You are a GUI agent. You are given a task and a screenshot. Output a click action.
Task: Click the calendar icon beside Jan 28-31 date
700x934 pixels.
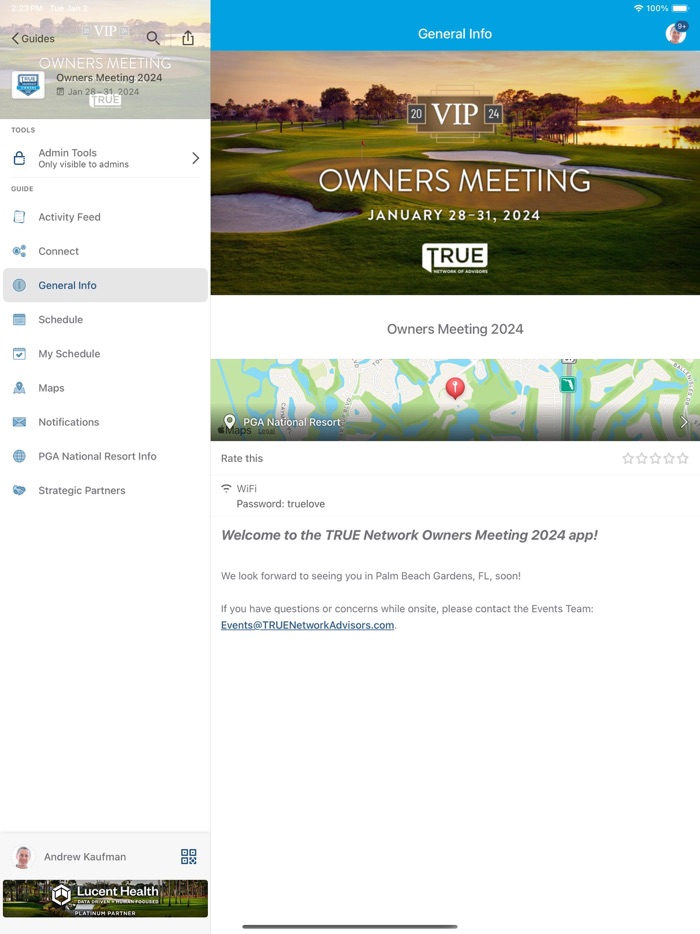coord(60,92)
